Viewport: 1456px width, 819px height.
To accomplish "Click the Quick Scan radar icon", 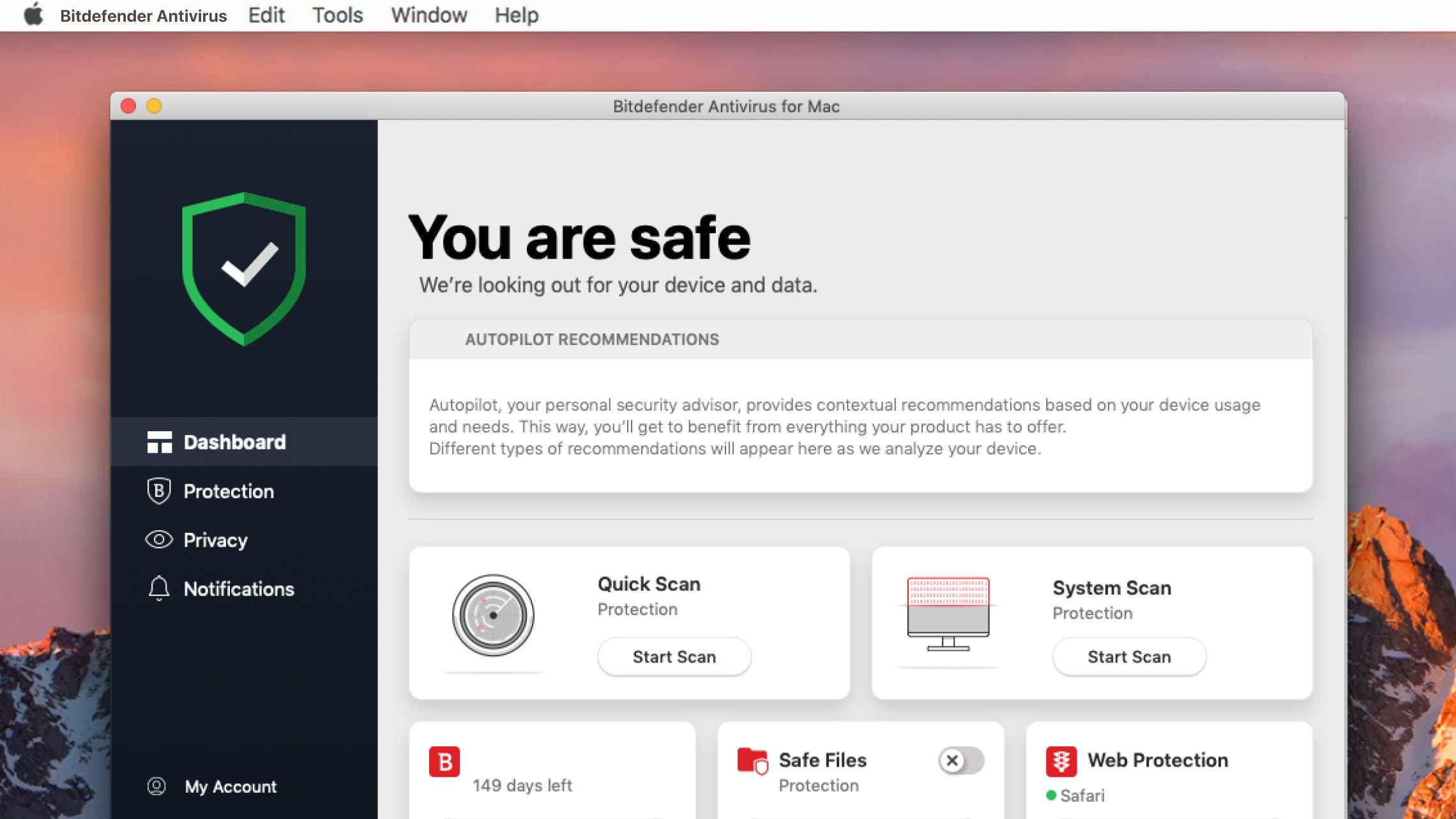I will tap(492, 614).
